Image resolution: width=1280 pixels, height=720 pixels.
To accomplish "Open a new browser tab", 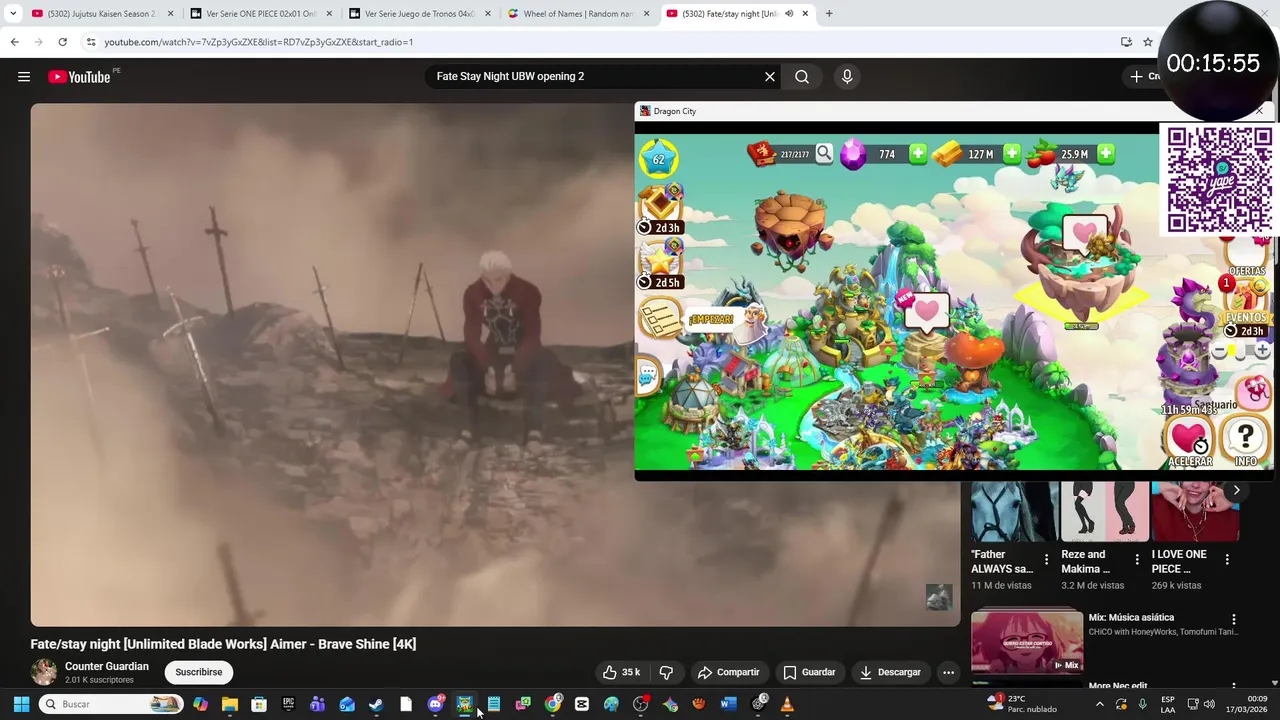I will pos(829,14).
